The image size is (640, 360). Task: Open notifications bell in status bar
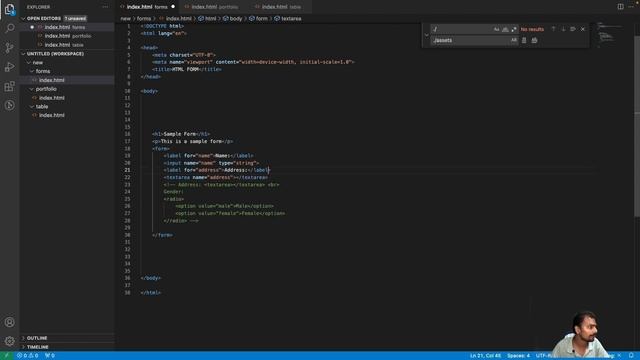coord(631,356)
